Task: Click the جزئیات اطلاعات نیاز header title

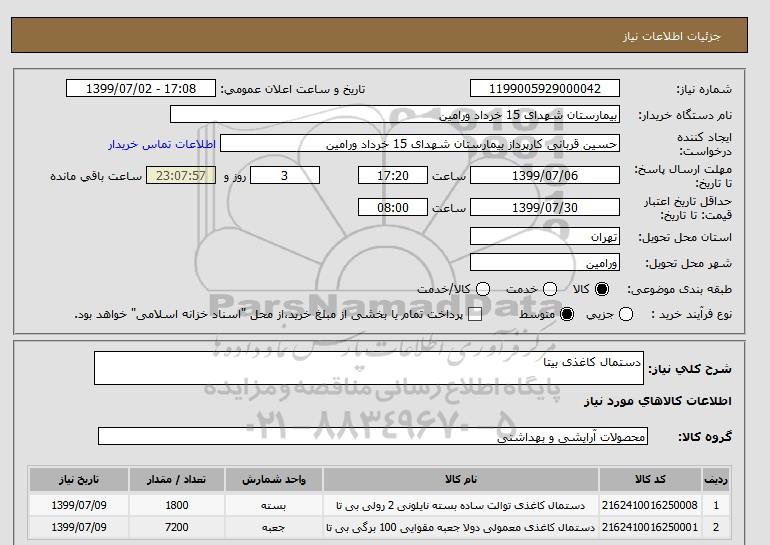Action: pyautogui.click(x=672, y=37)
